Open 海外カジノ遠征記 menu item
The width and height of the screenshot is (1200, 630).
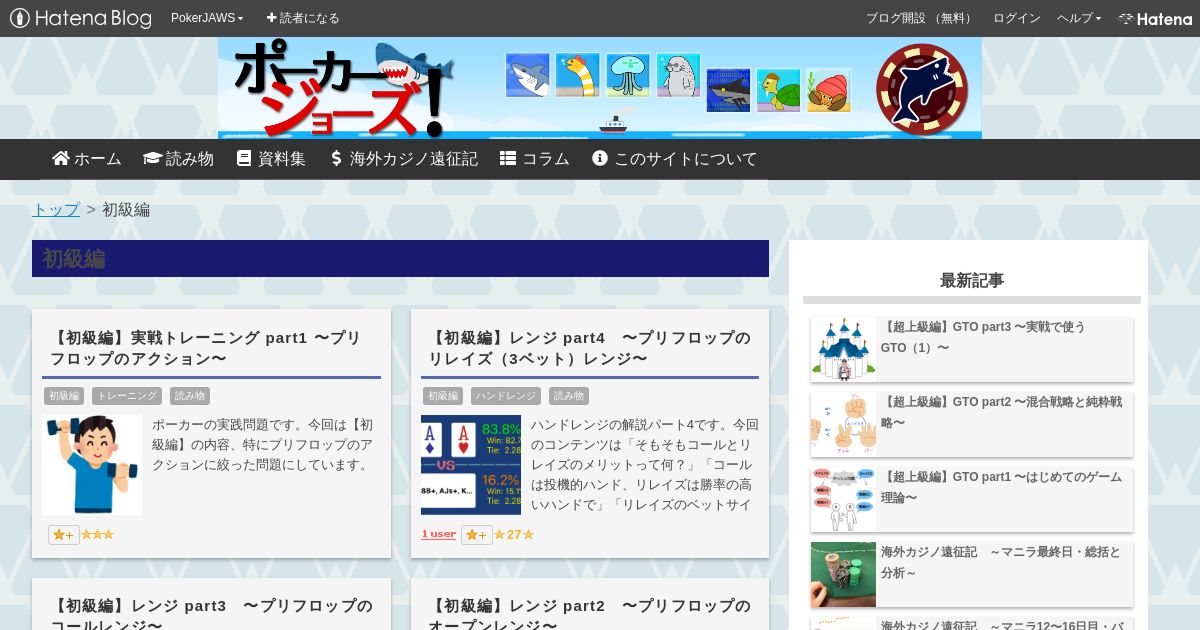404,159
